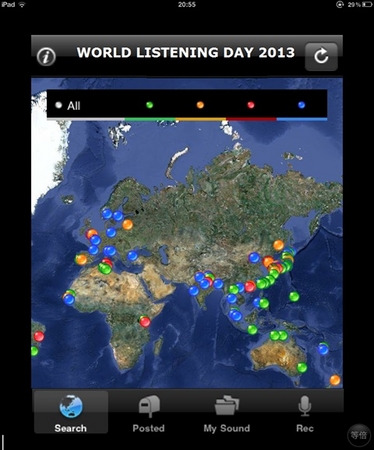374x450 pixels.
Task: Tap the red pin at left map edge
Action: click(x=39, y=336)
